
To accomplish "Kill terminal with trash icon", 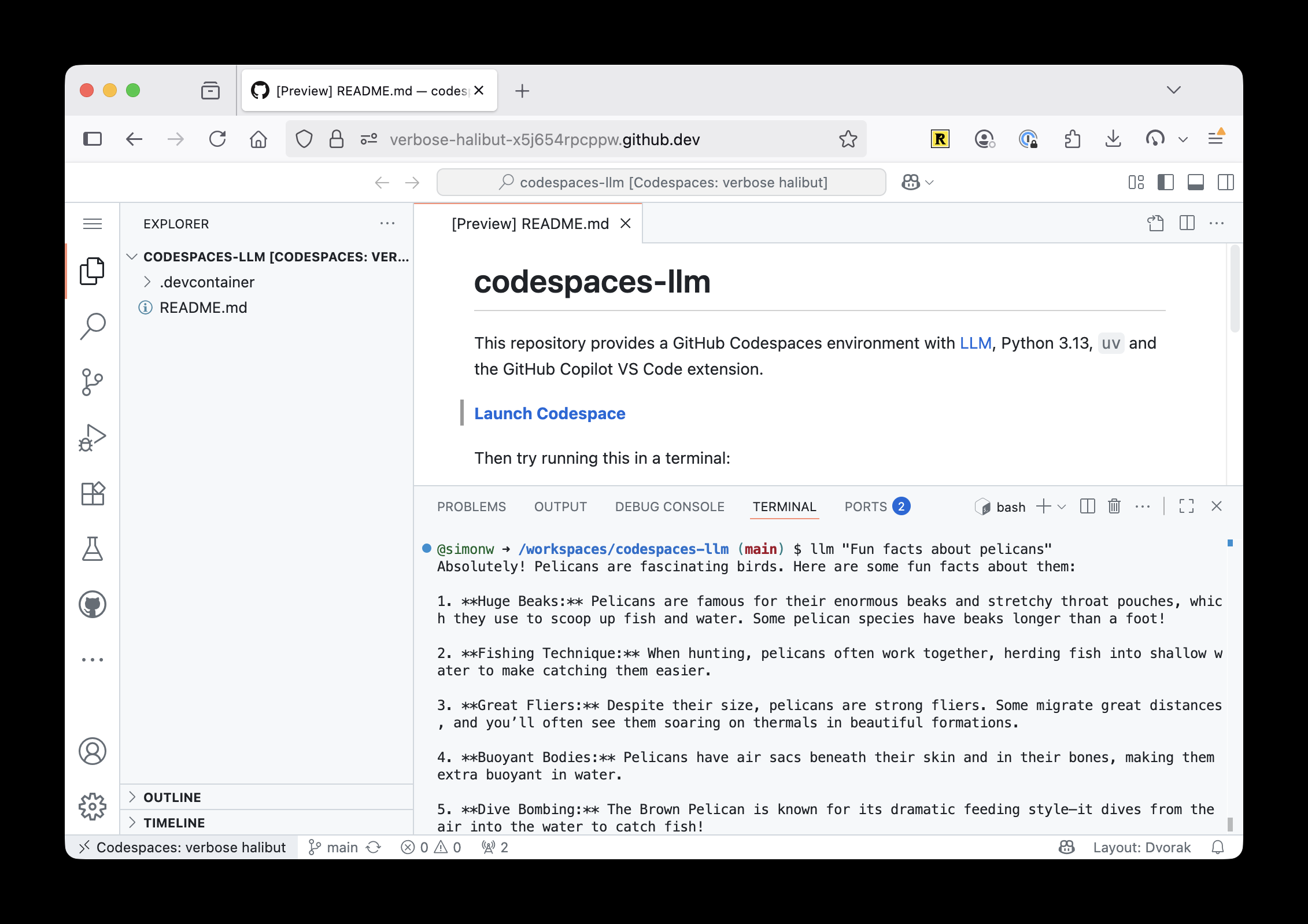I will (x=1114, y=507).
